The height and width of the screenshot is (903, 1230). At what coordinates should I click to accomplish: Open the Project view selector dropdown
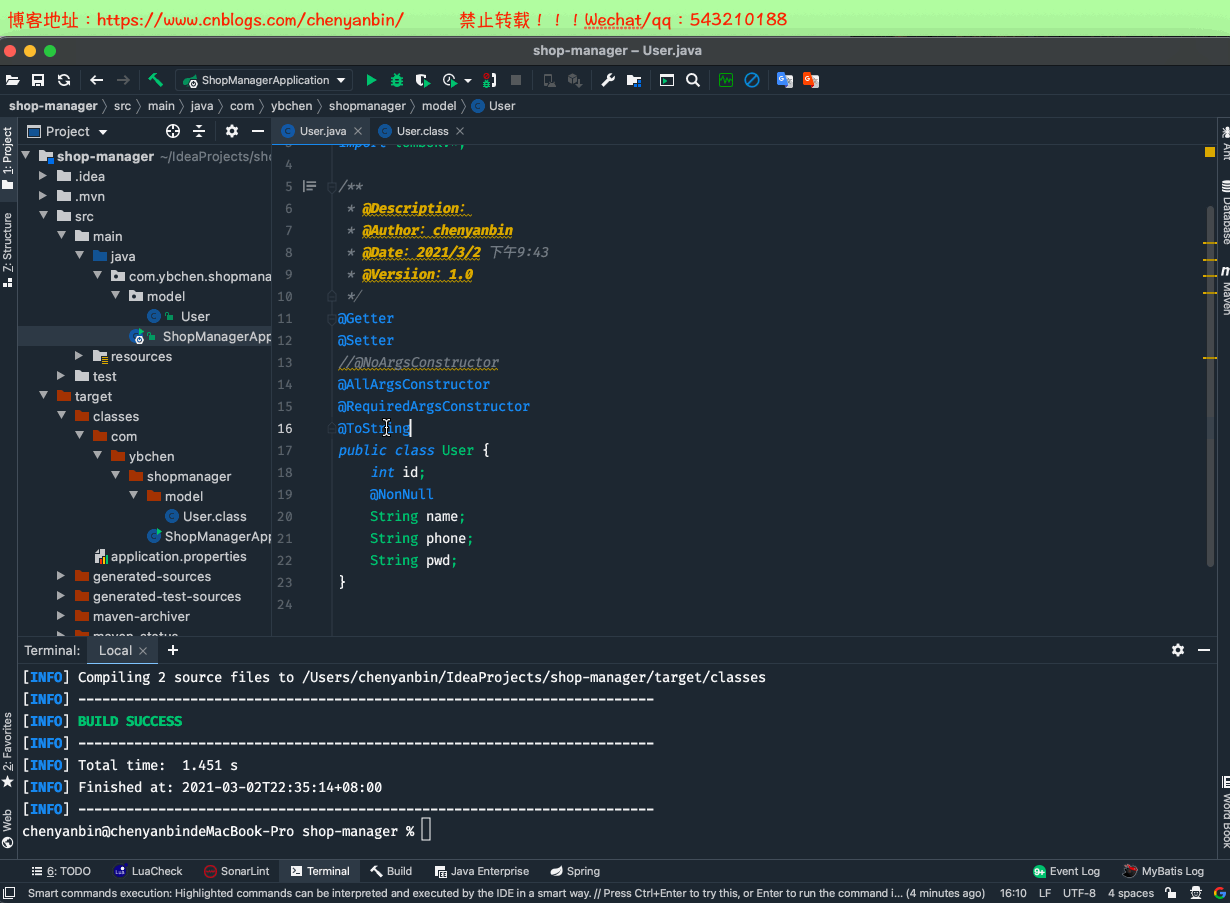pyautogui.click(x=67, y=131)
